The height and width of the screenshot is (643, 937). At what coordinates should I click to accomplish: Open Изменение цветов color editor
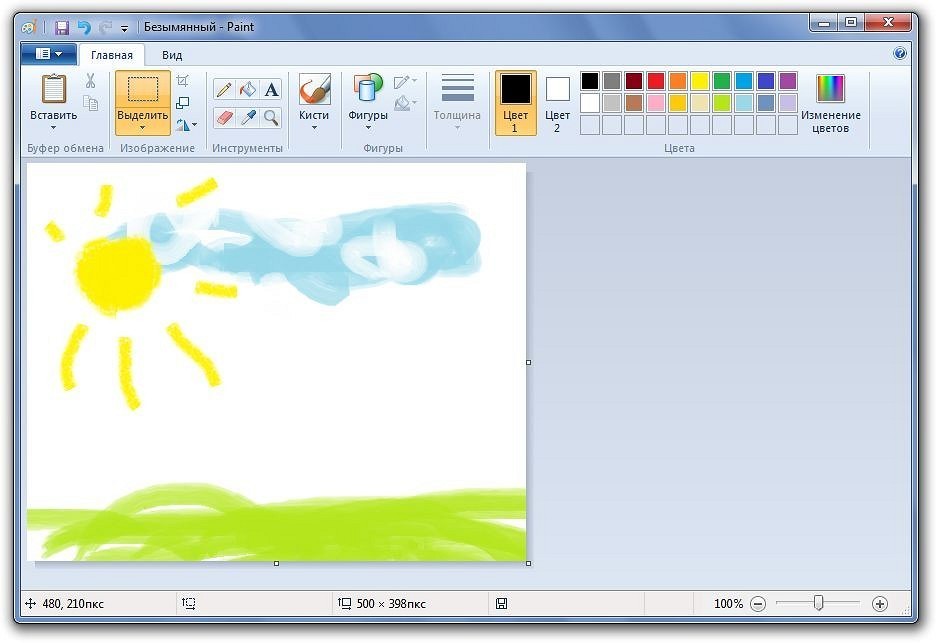coord(830,102)
